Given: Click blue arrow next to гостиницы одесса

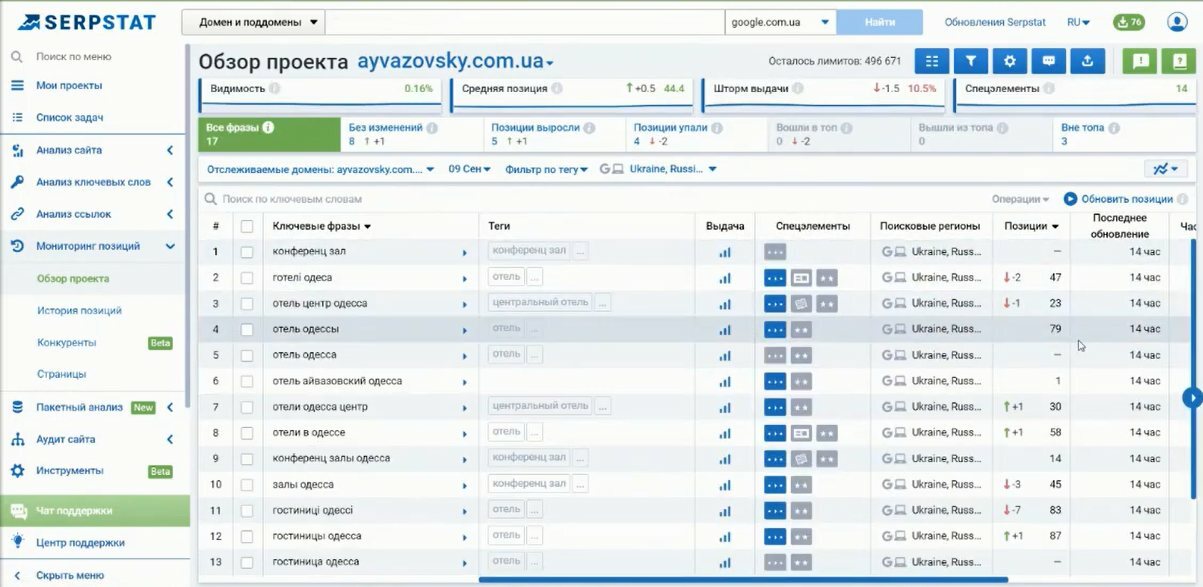Looking at the screenshot, I should pyautogui.click(x=465, y=537).
